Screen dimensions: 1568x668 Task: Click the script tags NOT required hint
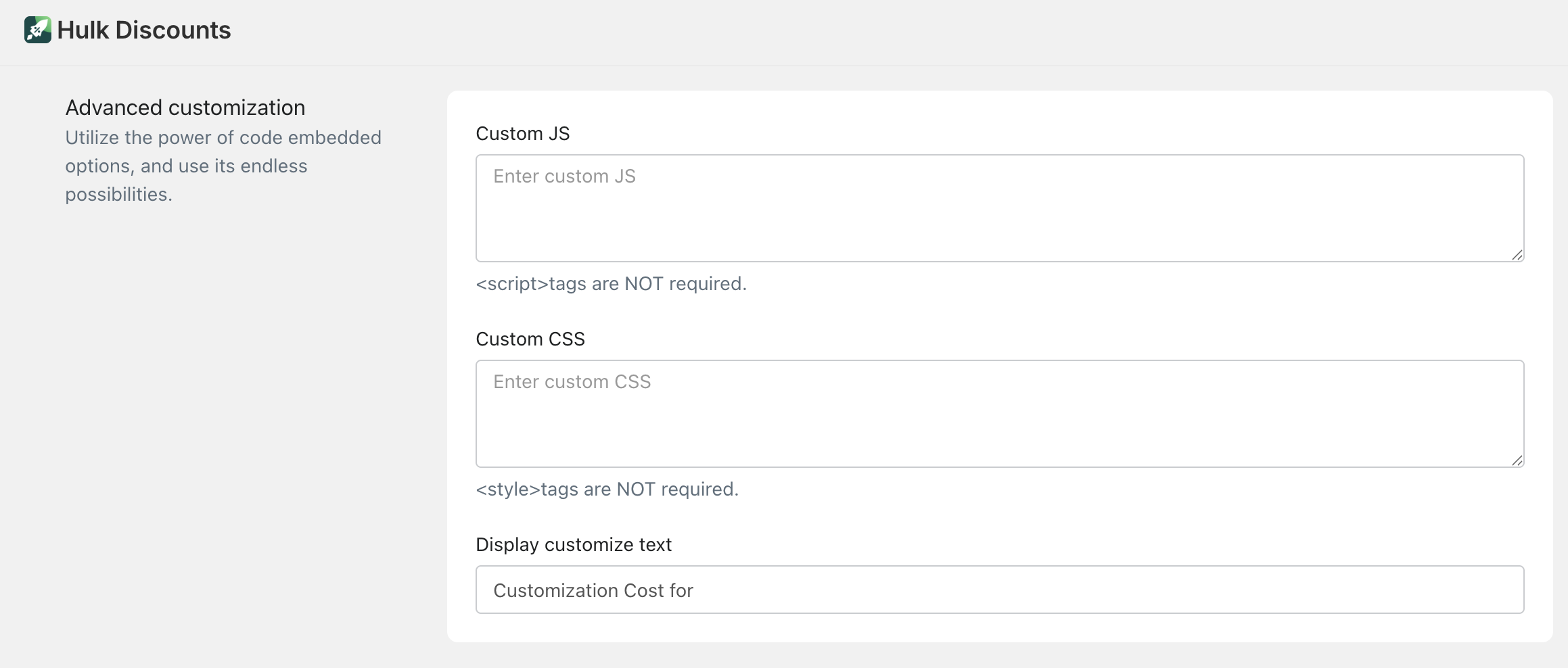tap(611, 284)
